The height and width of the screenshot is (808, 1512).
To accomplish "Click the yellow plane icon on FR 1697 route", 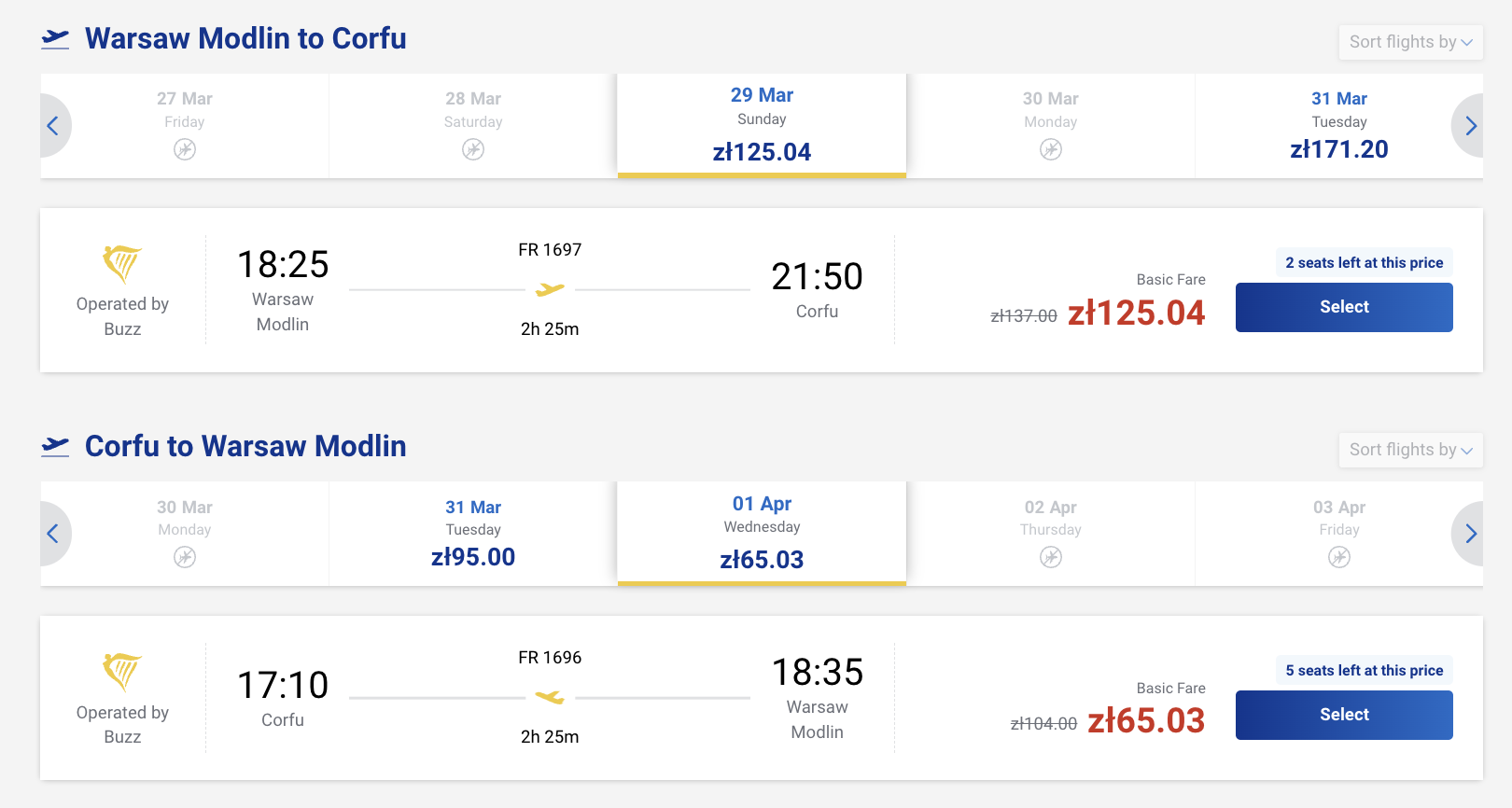I will tap(550, 290).
